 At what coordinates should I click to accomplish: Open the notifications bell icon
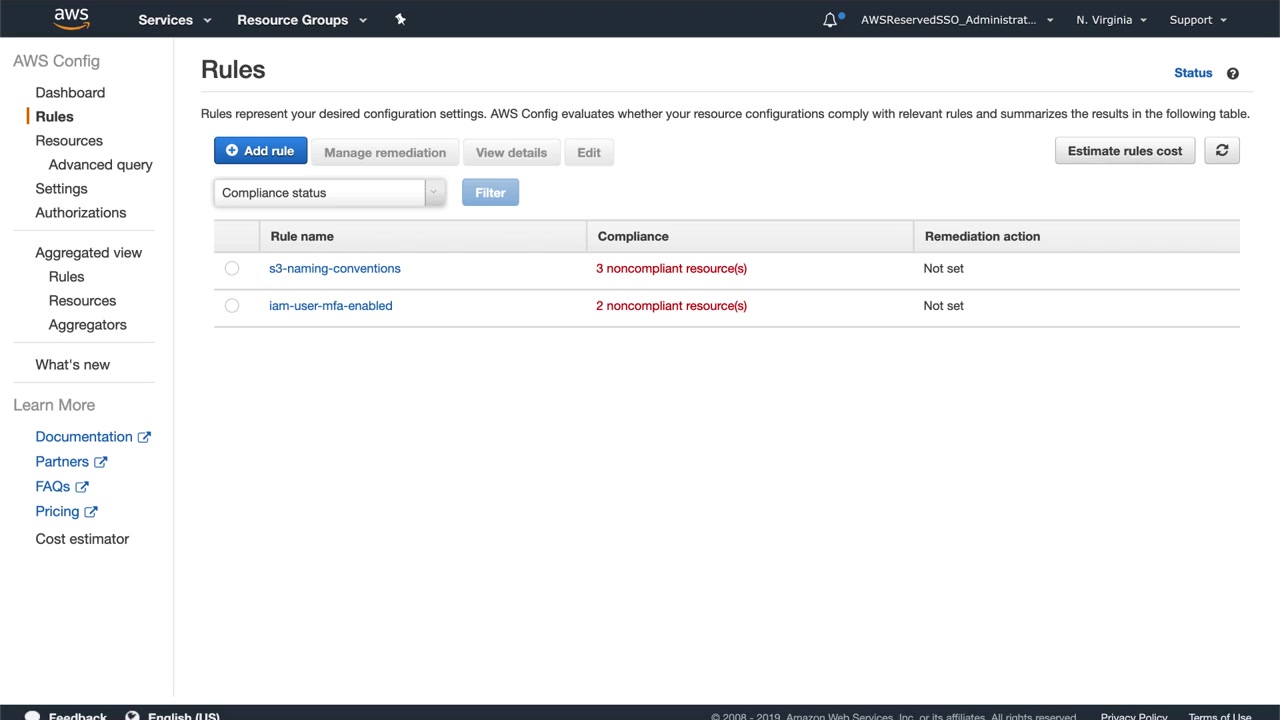click(830, 20)
